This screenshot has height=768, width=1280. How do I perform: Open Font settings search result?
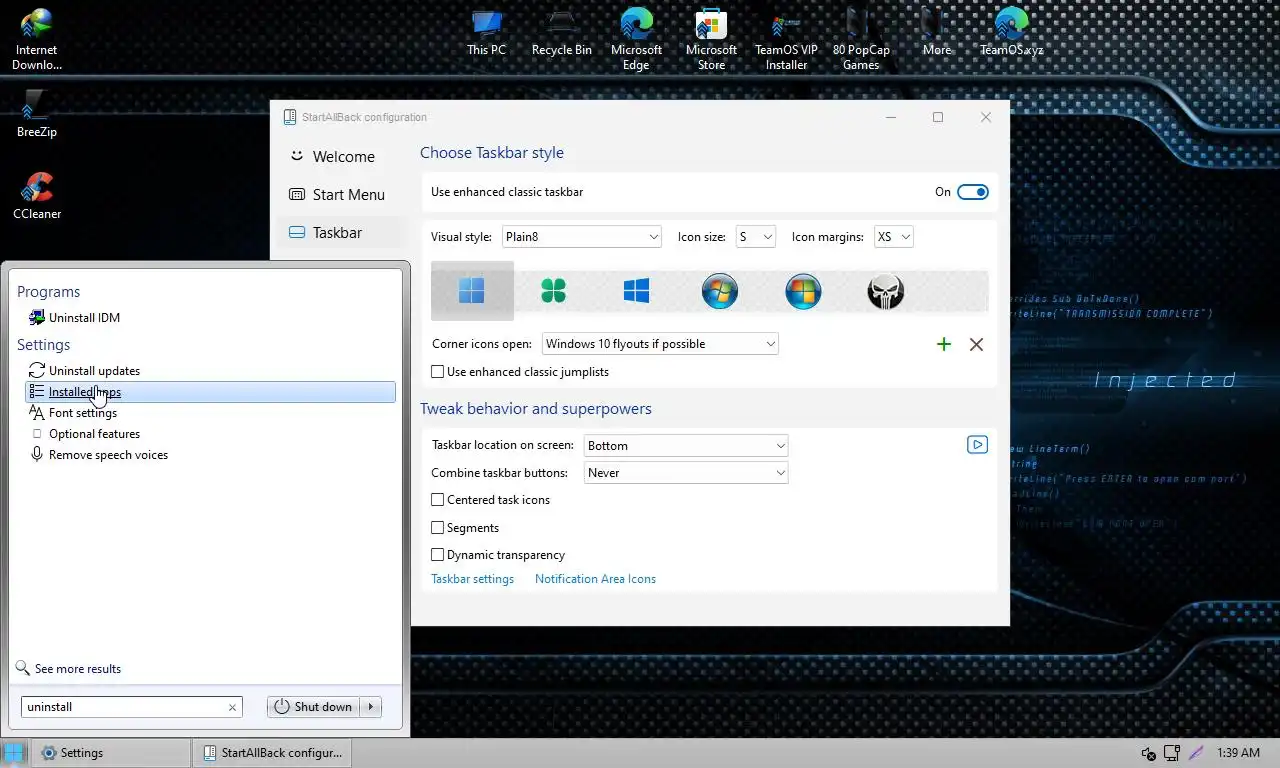210,413
